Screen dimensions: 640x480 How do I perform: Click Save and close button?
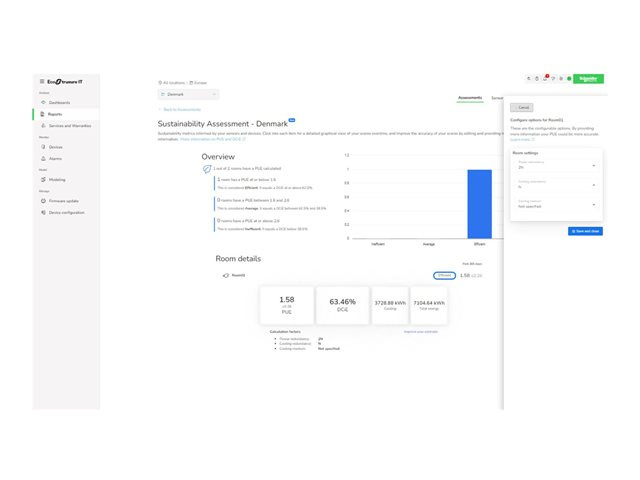point(585,230)
